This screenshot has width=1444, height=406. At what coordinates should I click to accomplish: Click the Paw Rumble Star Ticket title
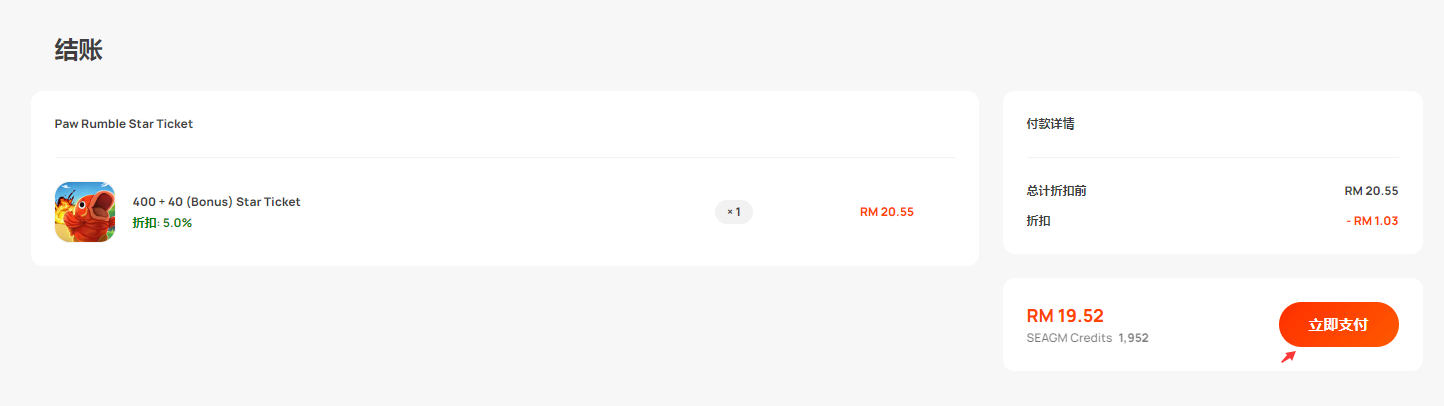(x=124, y=124)
